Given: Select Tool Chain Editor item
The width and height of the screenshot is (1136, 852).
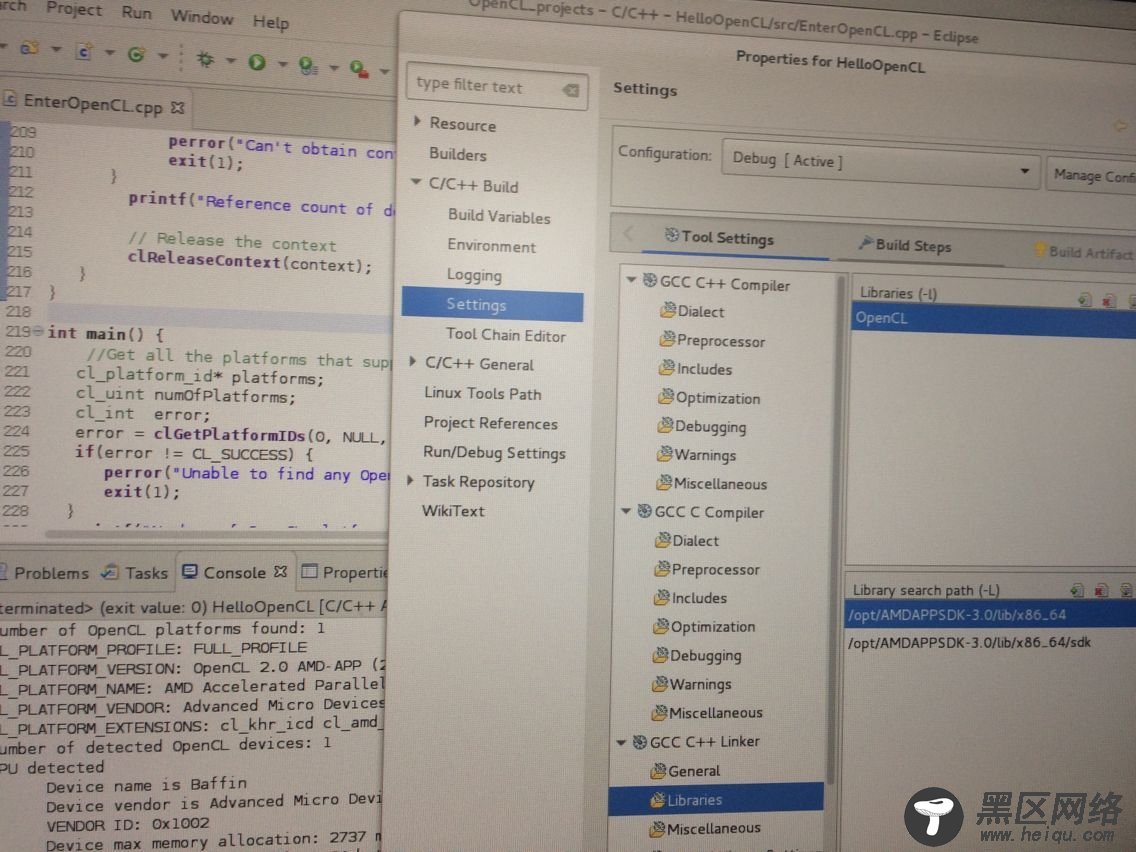Looking at the screenshot, I should pos(506,335).
